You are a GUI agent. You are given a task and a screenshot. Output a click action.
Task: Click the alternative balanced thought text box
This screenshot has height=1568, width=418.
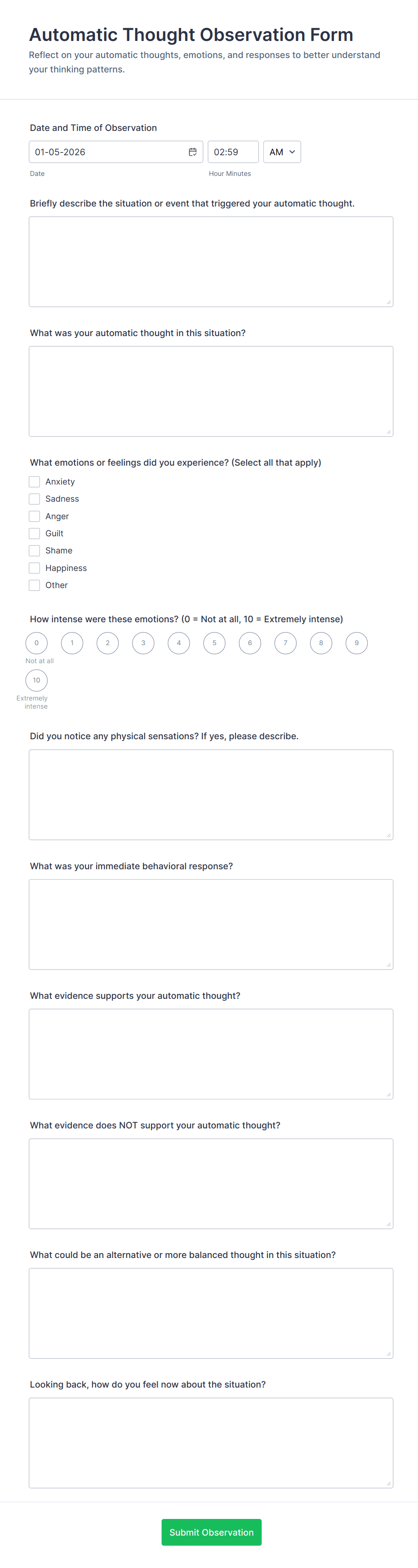(210, 1313)
